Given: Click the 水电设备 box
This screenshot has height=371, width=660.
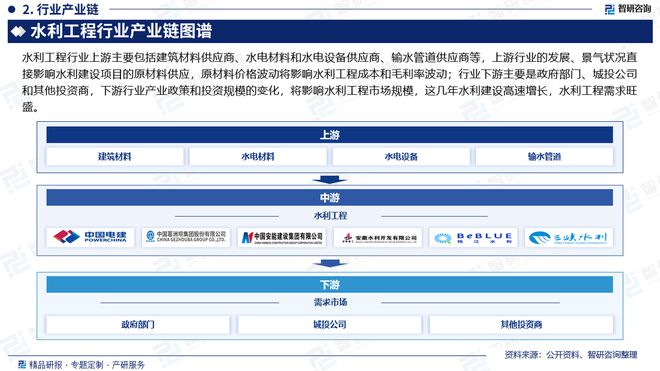Looking at the screenshot, I should point(401,157).
